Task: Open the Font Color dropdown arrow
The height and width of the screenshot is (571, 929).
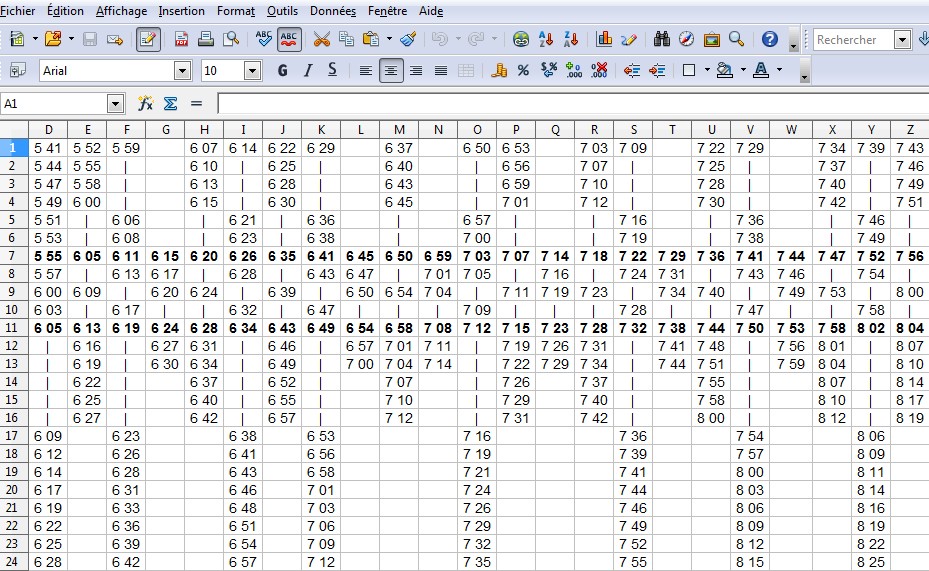Action: (779, 71)
